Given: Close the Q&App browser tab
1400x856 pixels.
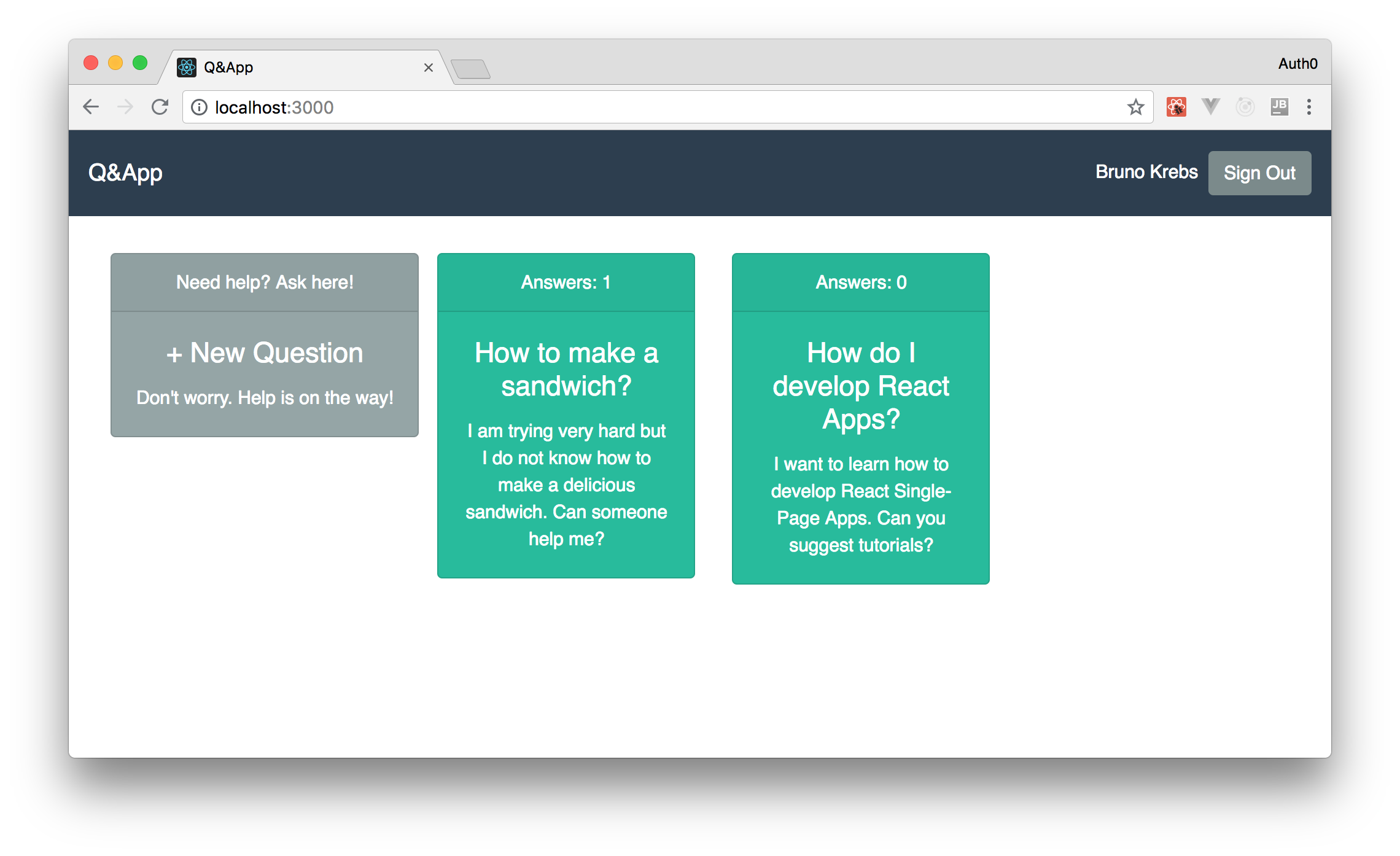Looking at the screenshot, I should click(x=429, y=68).
